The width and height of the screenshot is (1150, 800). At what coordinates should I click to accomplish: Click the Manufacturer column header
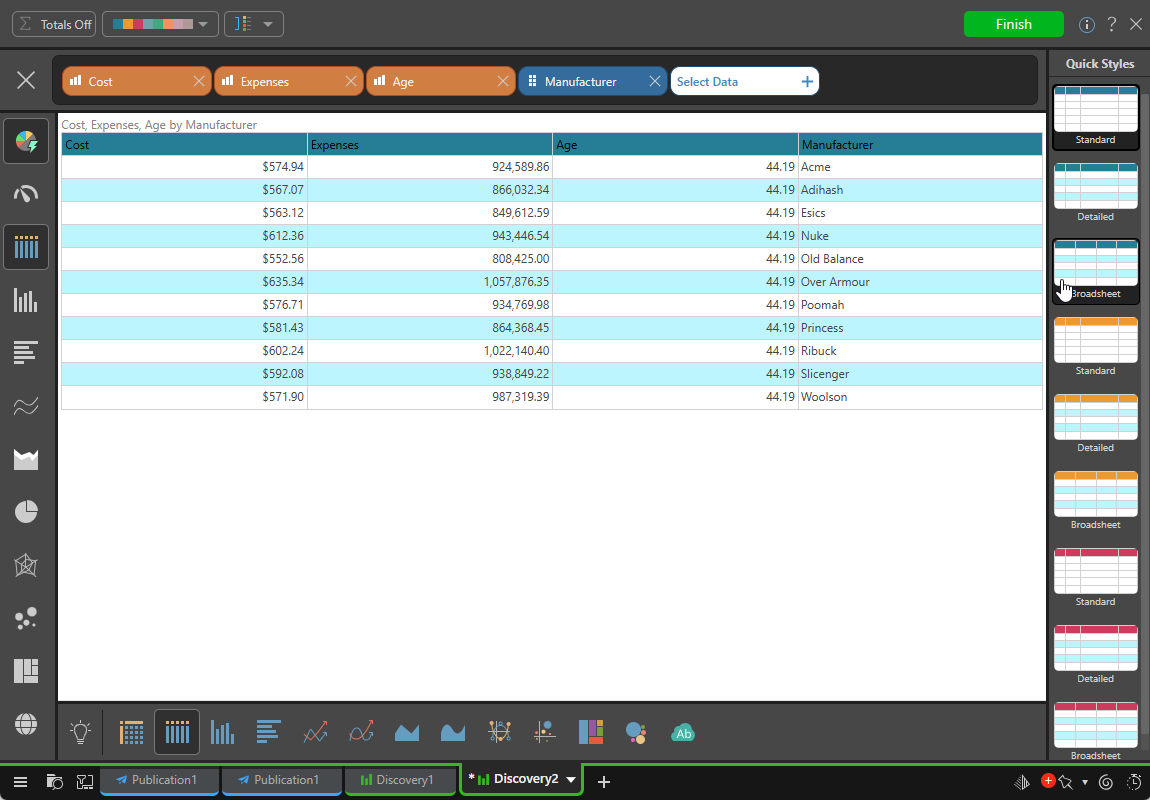(x=920, y=144)
